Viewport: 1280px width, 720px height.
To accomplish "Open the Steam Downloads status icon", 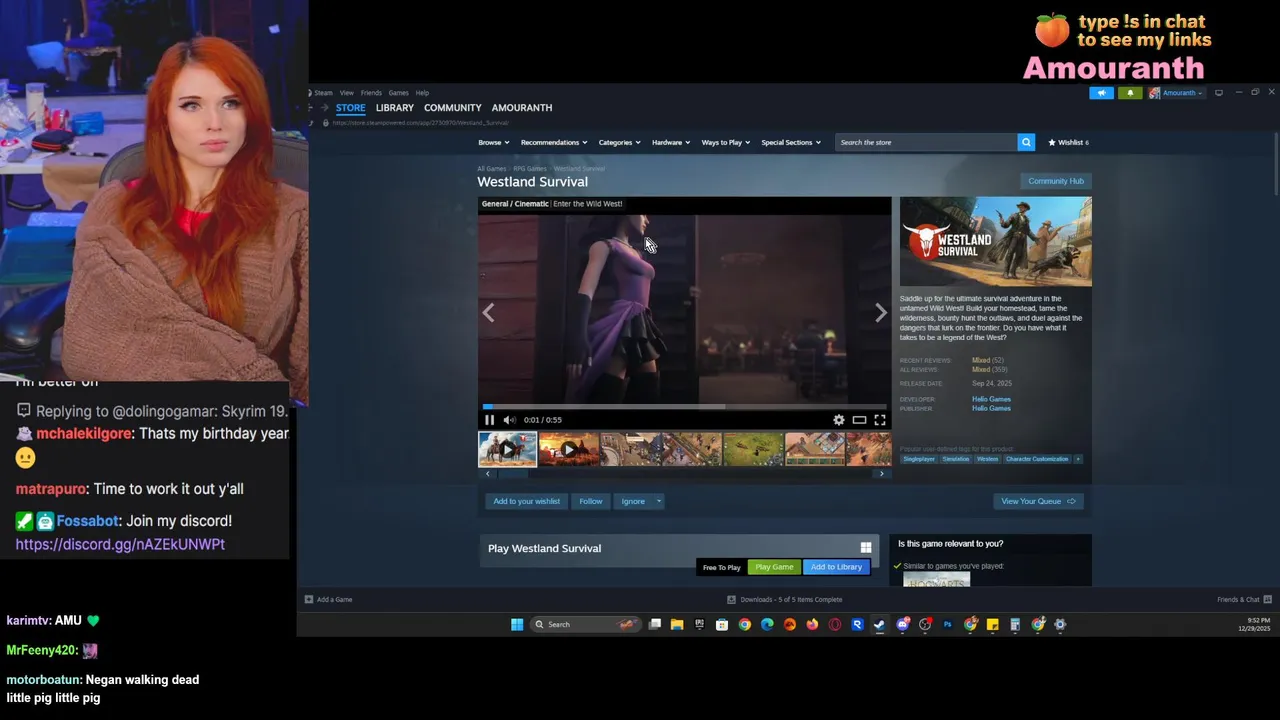I will point(732,599).
